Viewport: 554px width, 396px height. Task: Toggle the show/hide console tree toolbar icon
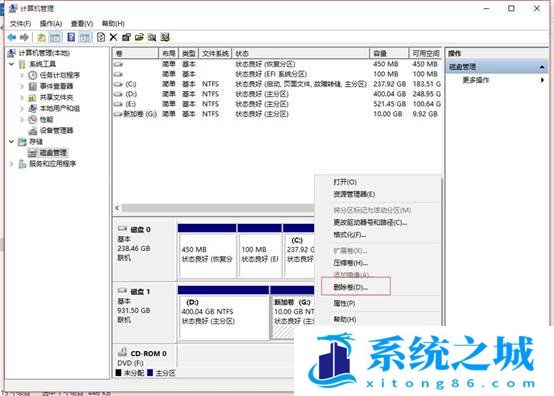point(54,37)
